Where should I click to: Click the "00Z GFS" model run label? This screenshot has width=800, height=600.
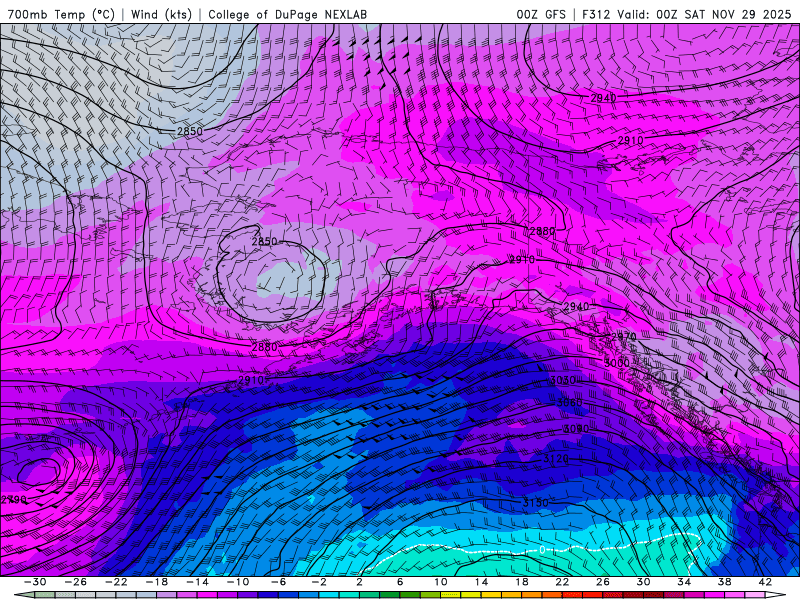tap(541, 14)
